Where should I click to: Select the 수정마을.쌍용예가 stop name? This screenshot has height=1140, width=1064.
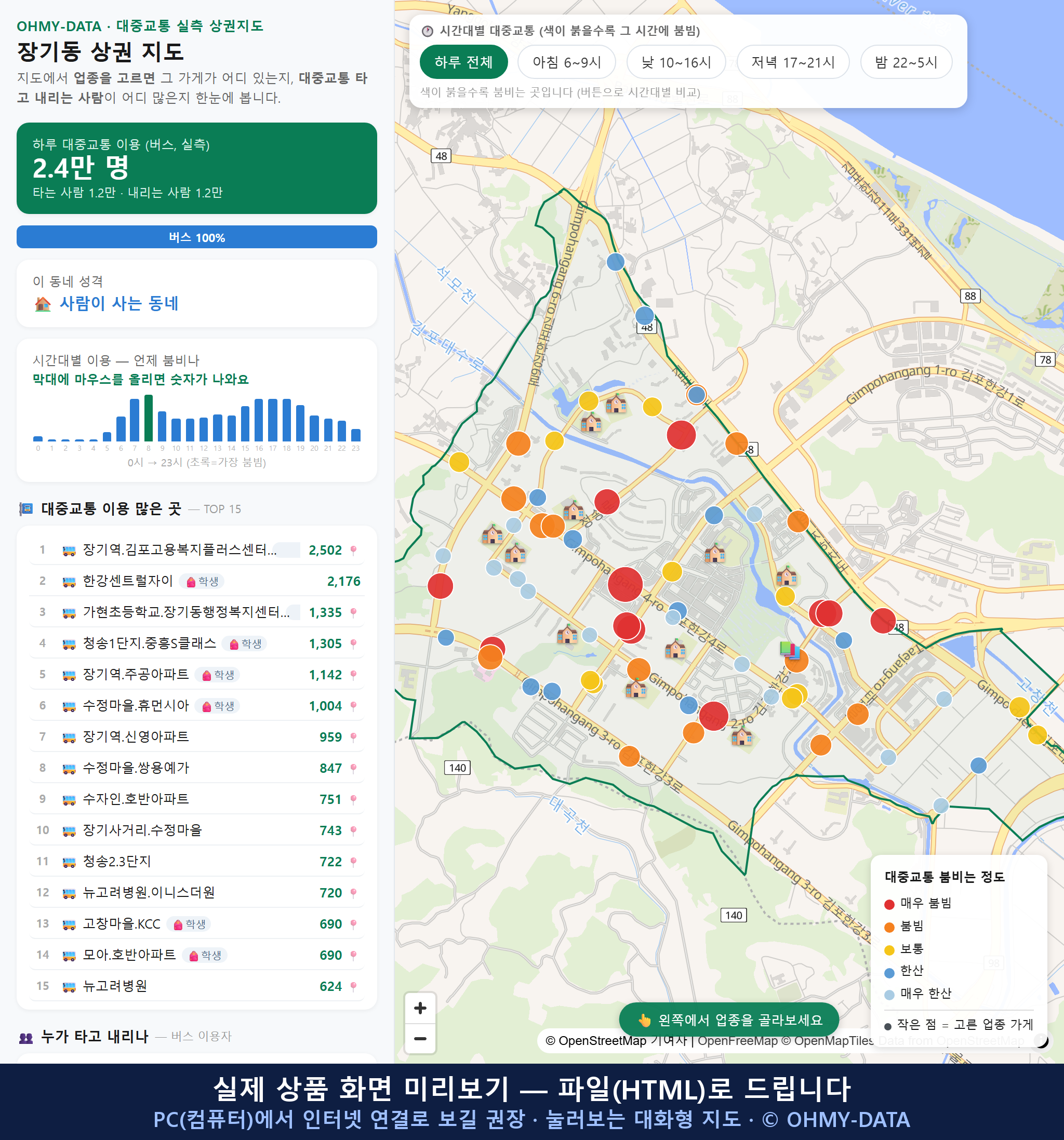(136, 767)
